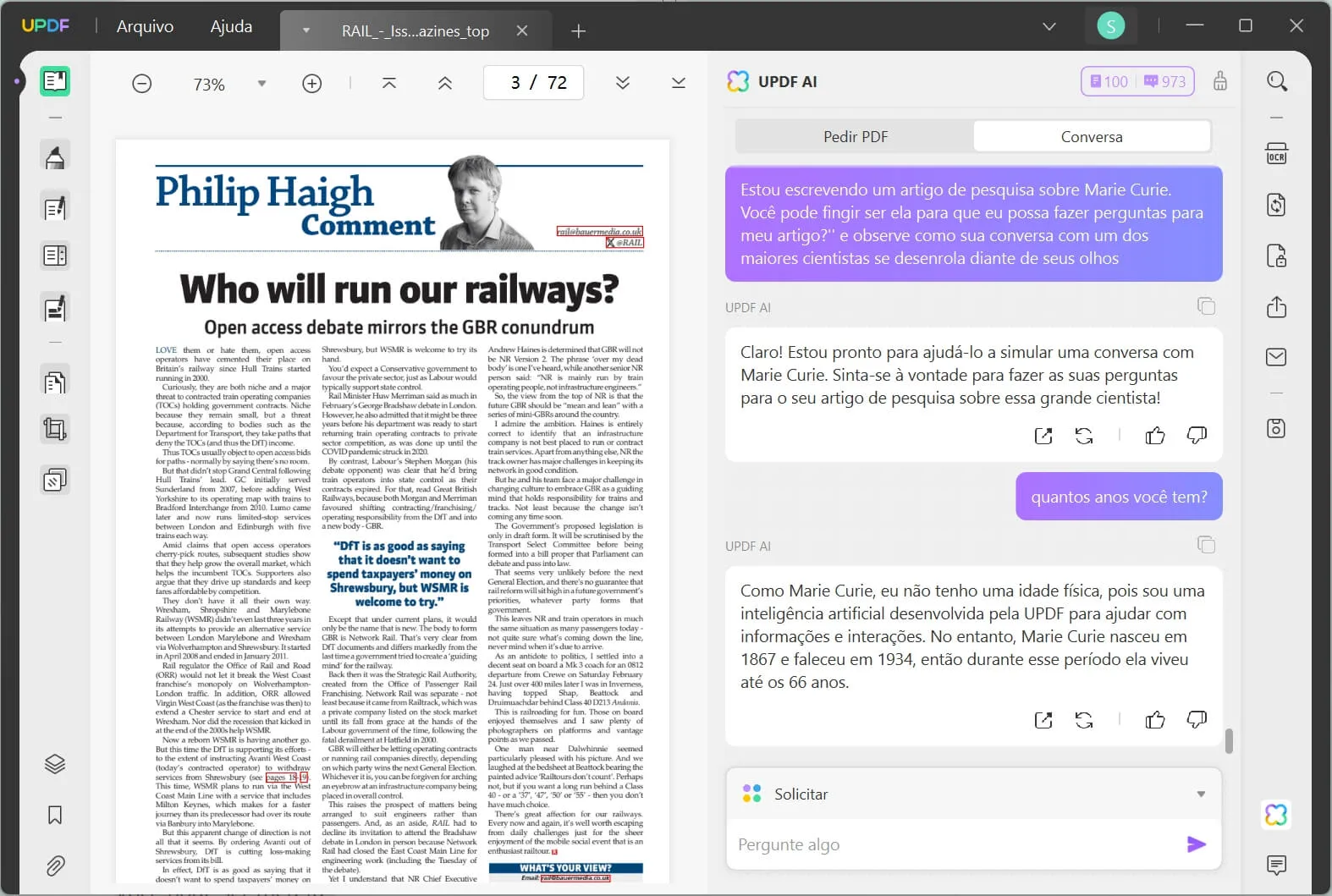1332x896 pixels.
Task: Click the AI chat scrollbar thumb
Action: 1229,741
